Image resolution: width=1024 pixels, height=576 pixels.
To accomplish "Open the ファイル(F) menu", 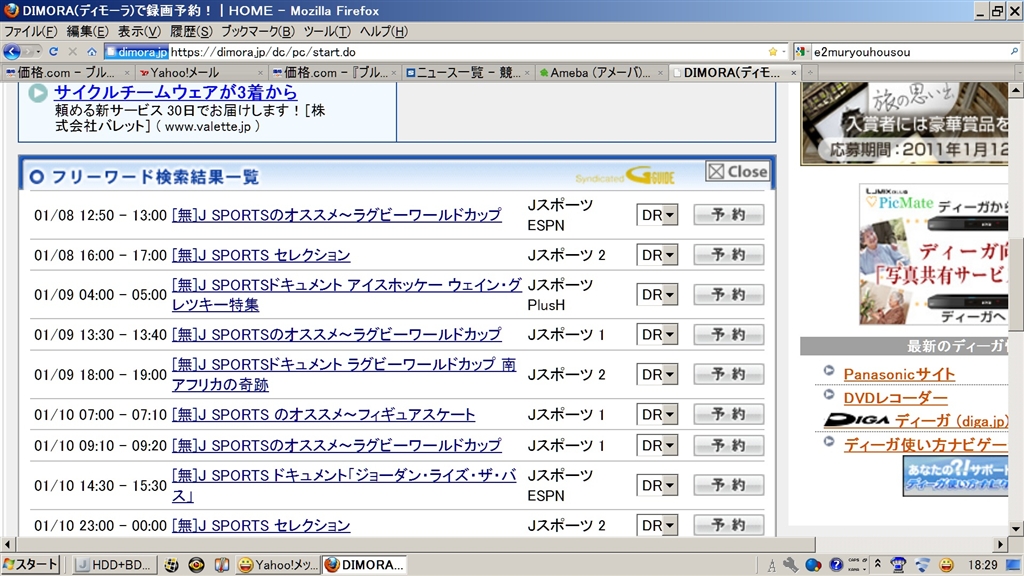I will 31,31.
